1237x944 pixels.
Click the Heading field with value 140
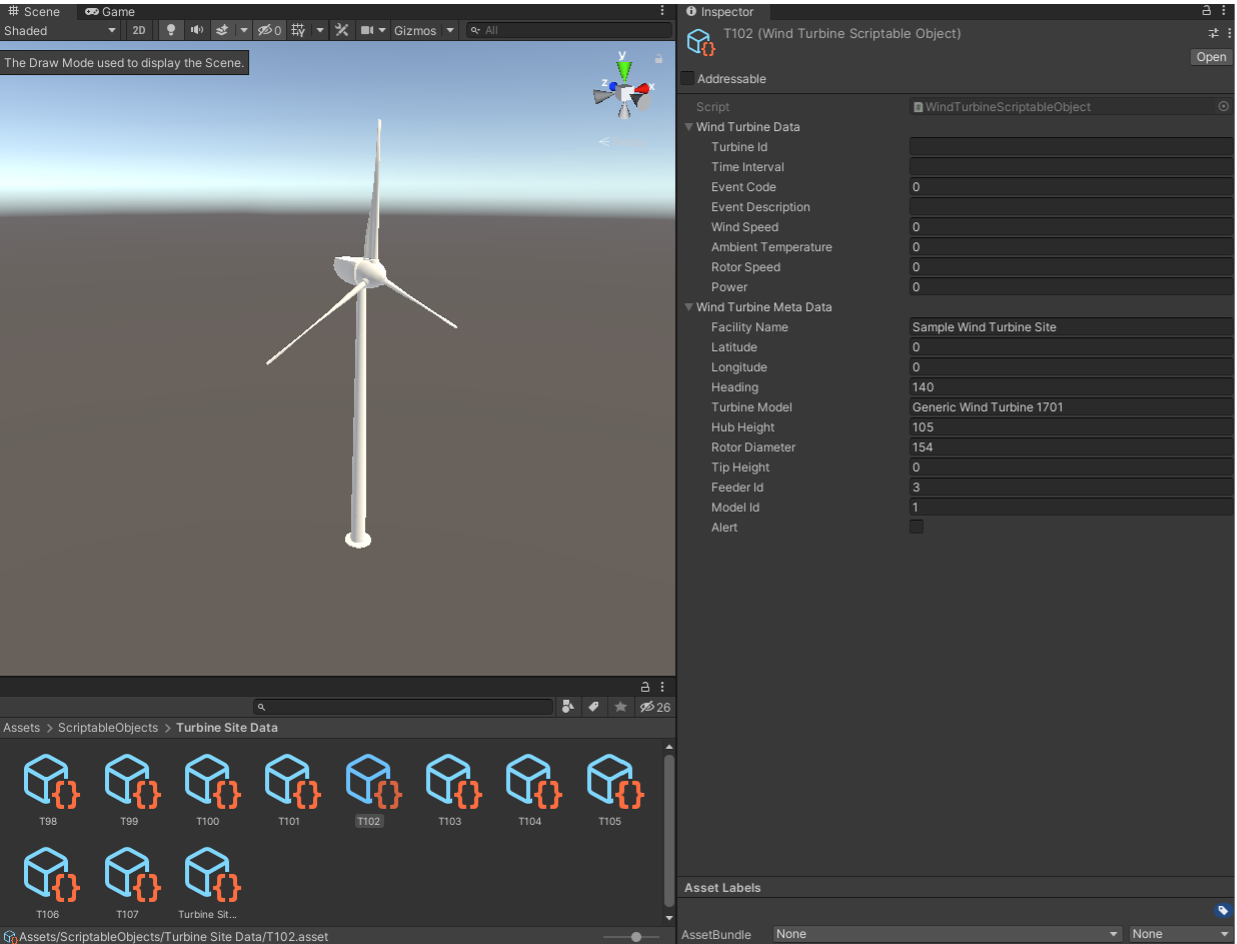click(1071, 387)
